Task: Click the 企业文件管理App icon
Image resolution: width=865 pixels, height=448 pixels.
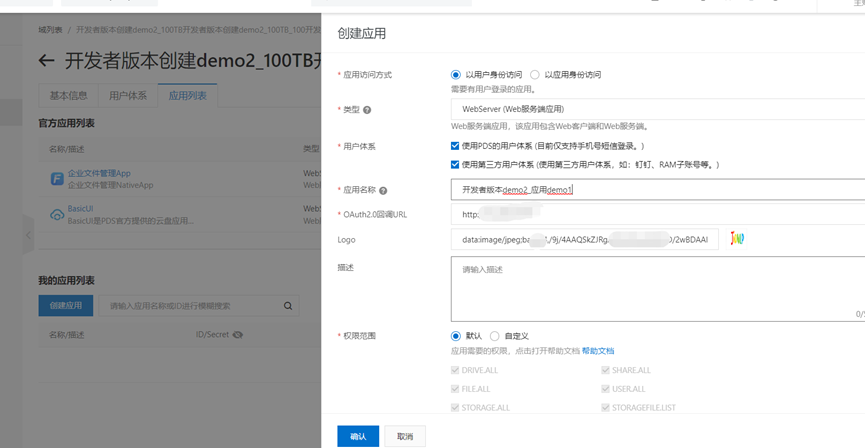Action: [57, 179]
